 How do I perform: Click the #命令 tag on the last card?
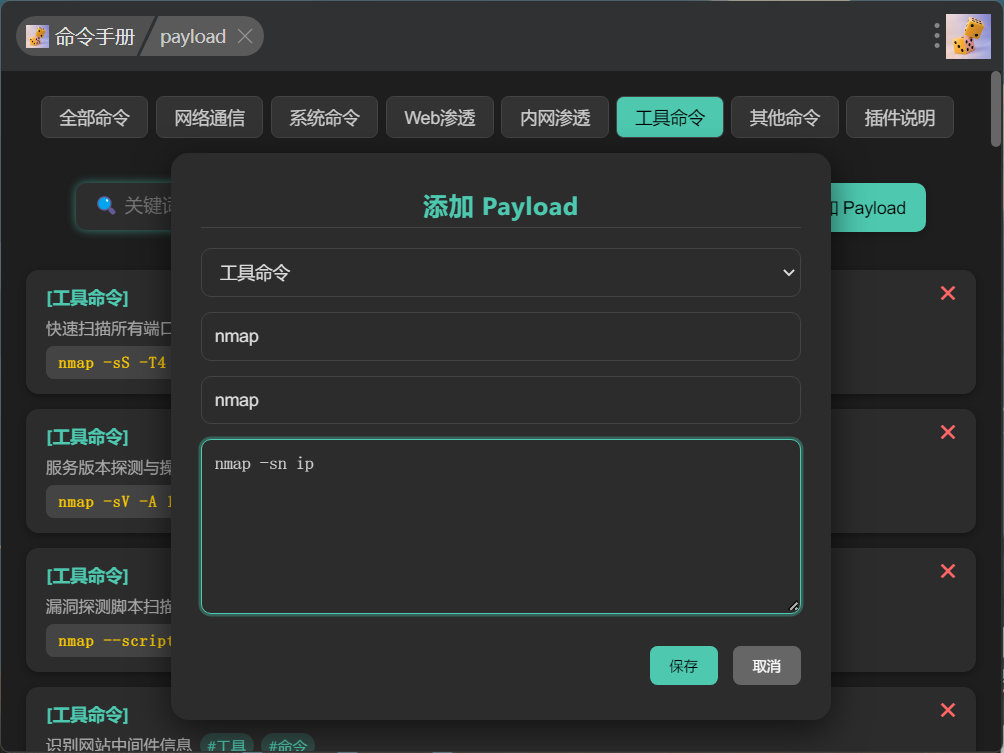287,744
